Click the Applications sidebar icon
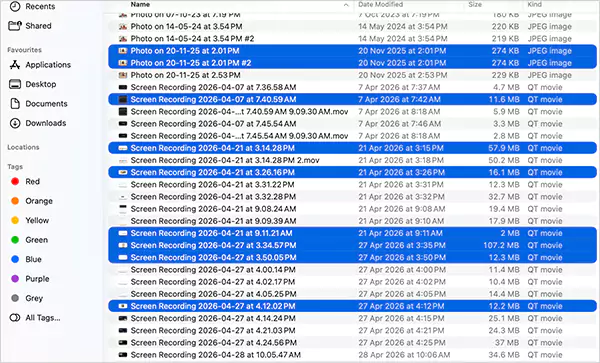The height and width of the screenshot is (363, 600). pos(15,65)
